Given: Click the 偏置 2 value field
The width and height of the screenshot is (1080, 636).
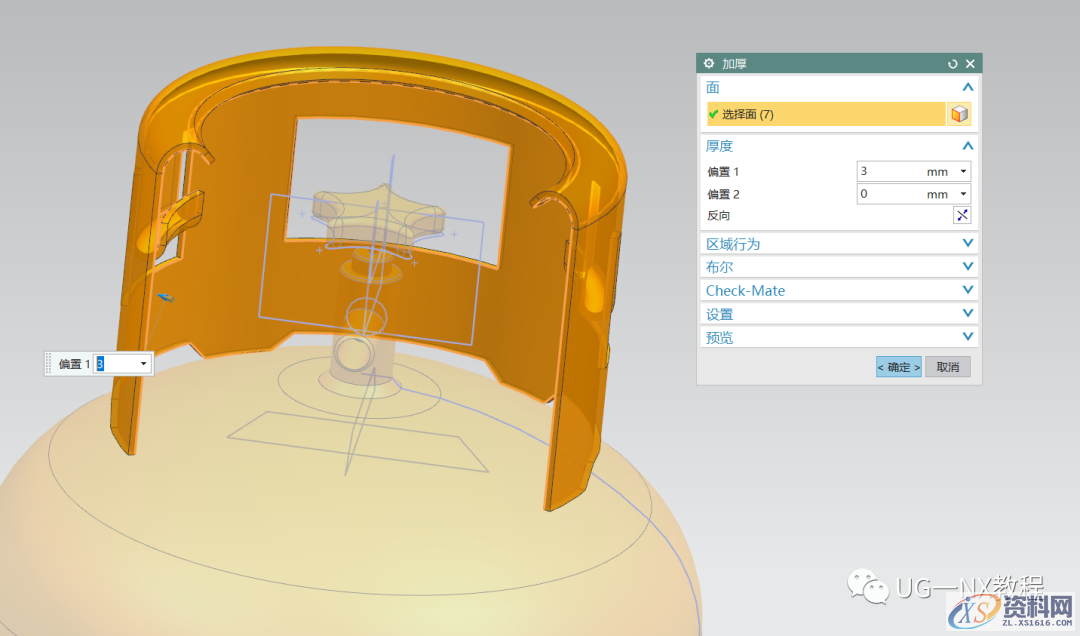Looking at the screenshot, I should pyautogui.click(x=890, y=194).
